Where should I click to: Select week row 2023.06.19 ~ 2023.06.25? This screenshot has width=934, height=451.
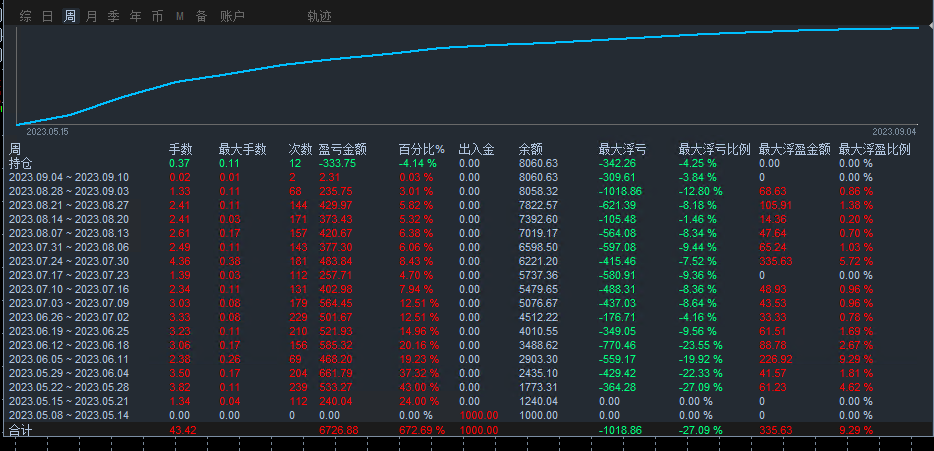[69, 331]
